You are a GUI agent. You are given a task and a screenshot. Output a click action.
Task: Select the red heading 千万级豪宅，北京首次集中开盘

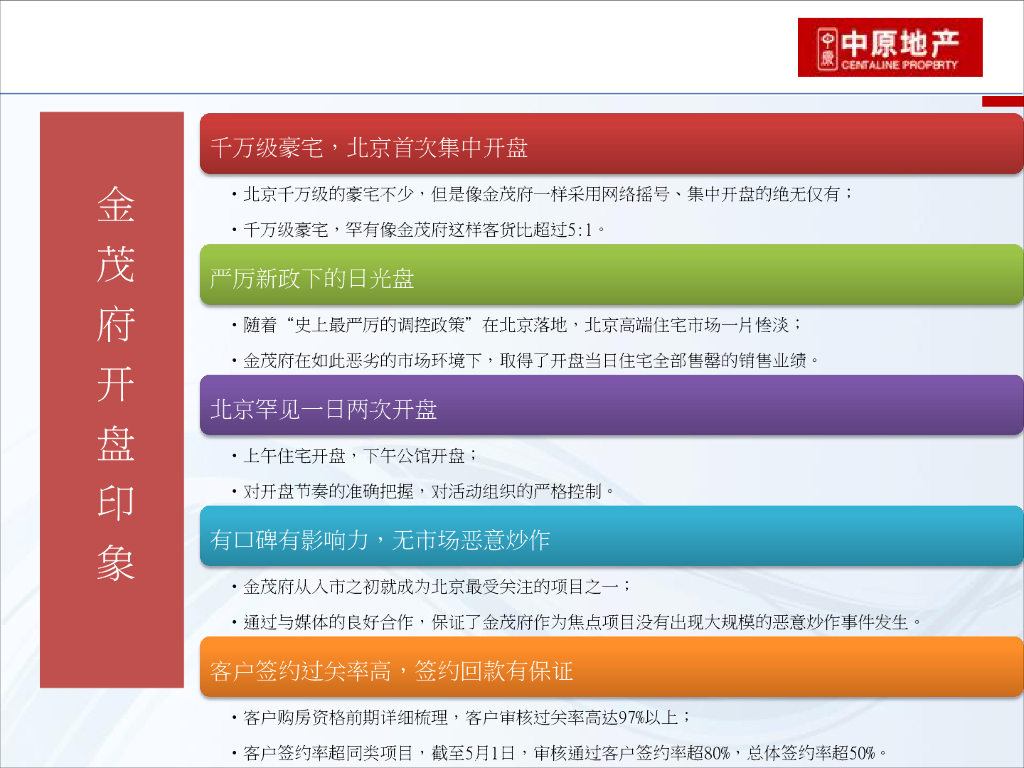(611, 144)
